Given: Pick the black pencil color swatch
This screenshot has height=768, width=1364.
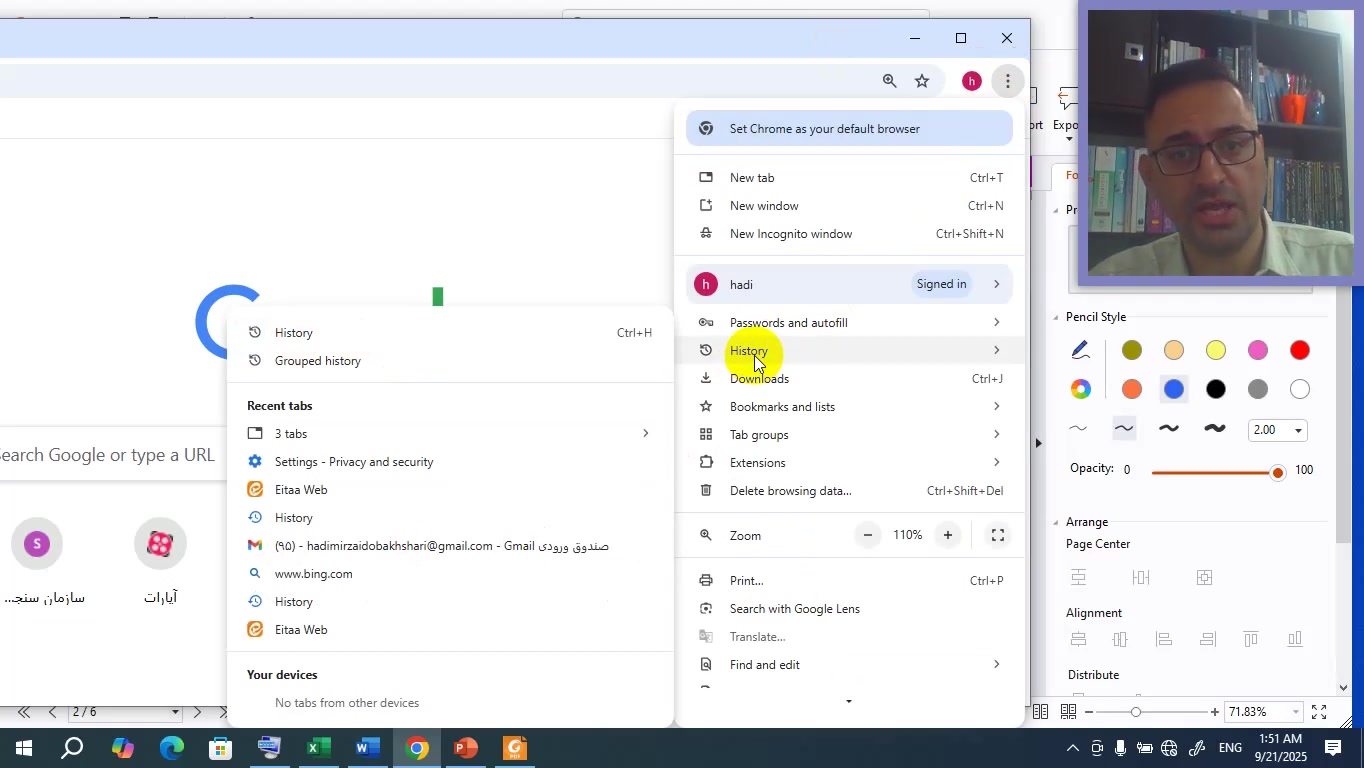Looking at the screenshot, I should pos(1215,389).
